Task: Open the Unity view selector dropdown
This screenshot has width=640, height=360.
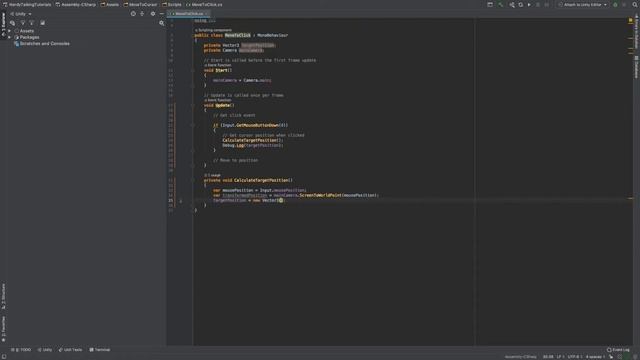Action: pyautogui.click(x=20, y=14)
